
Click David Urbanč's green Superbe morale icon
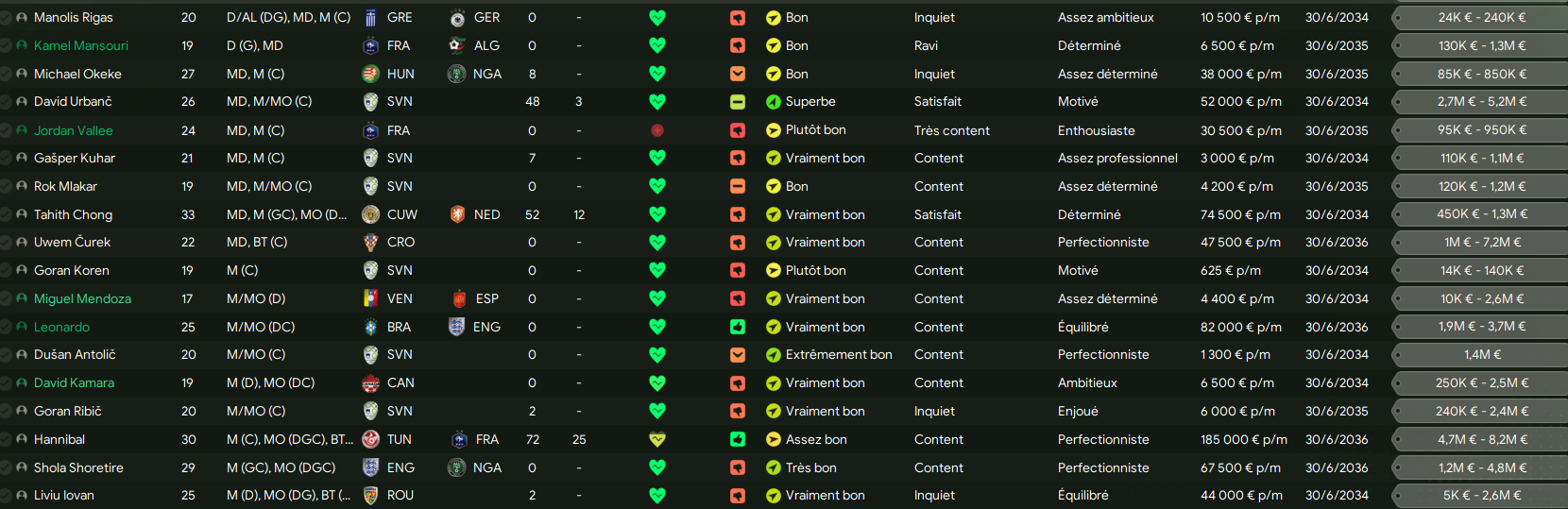click(x=774, y=102)
